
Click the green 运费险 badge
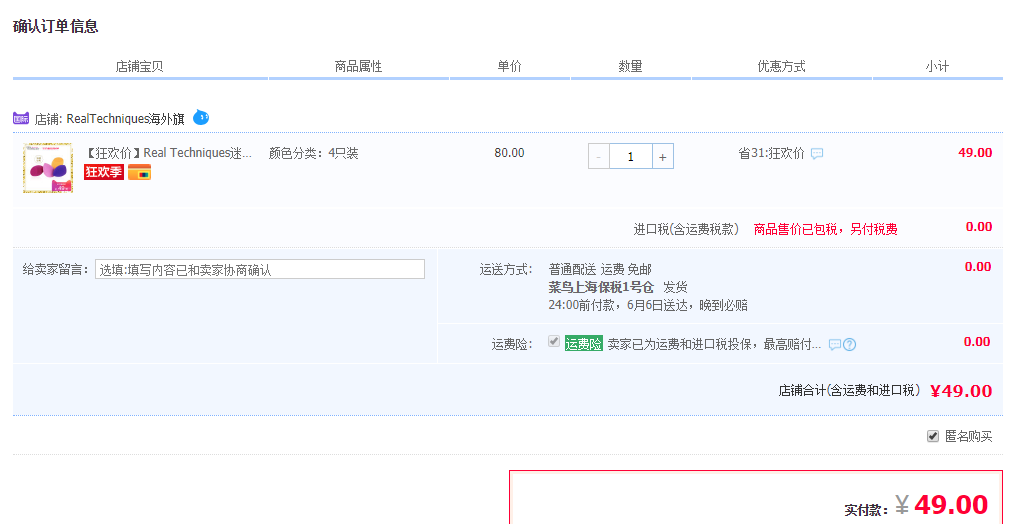pos(583,344)
